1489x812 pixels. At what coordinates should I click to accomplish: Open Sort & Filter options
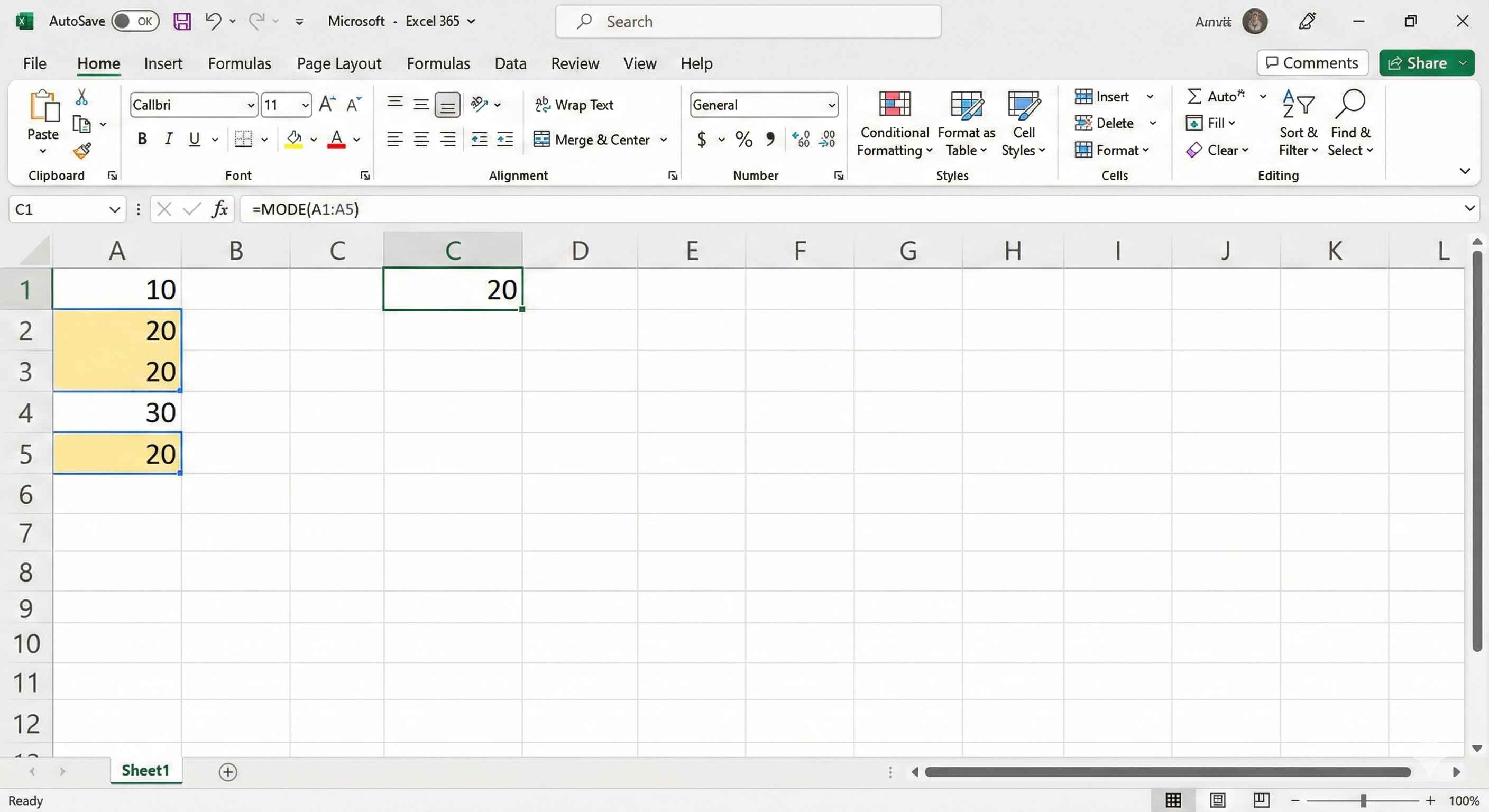[x=1298, y=123]
